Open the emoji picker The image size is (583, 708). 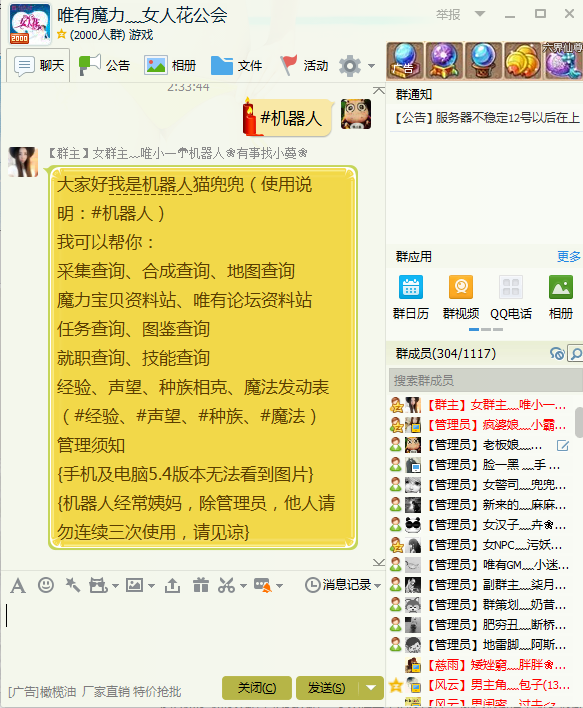point(46,585)
